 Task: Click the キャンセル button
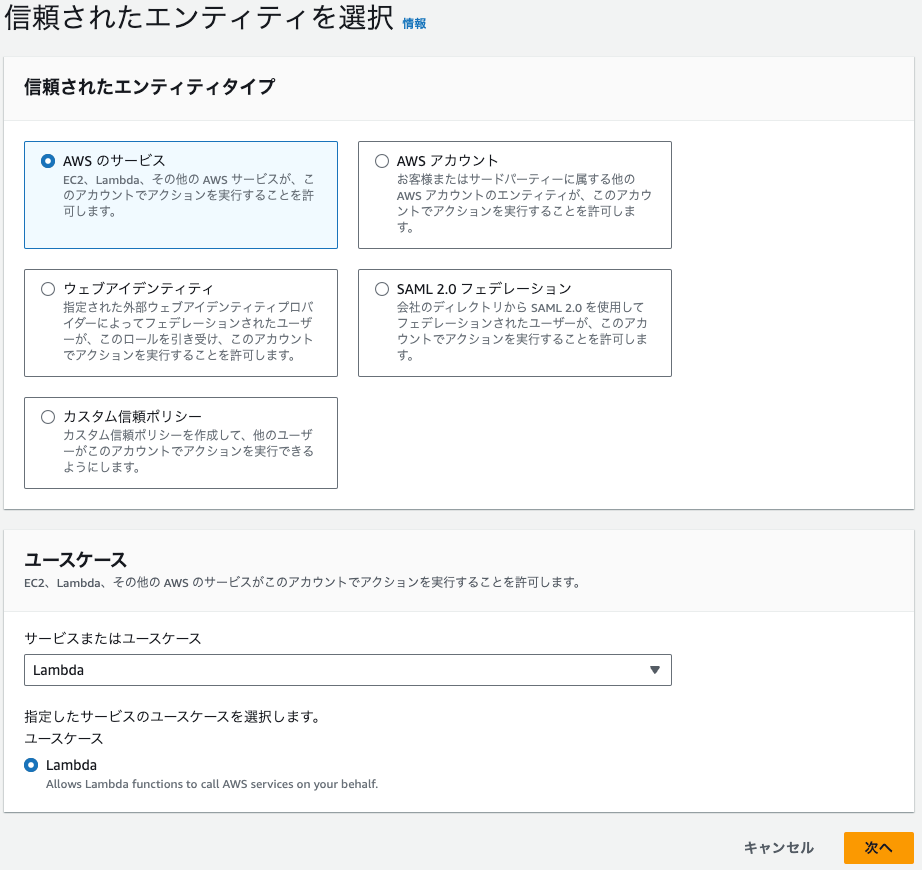[779, 848]
